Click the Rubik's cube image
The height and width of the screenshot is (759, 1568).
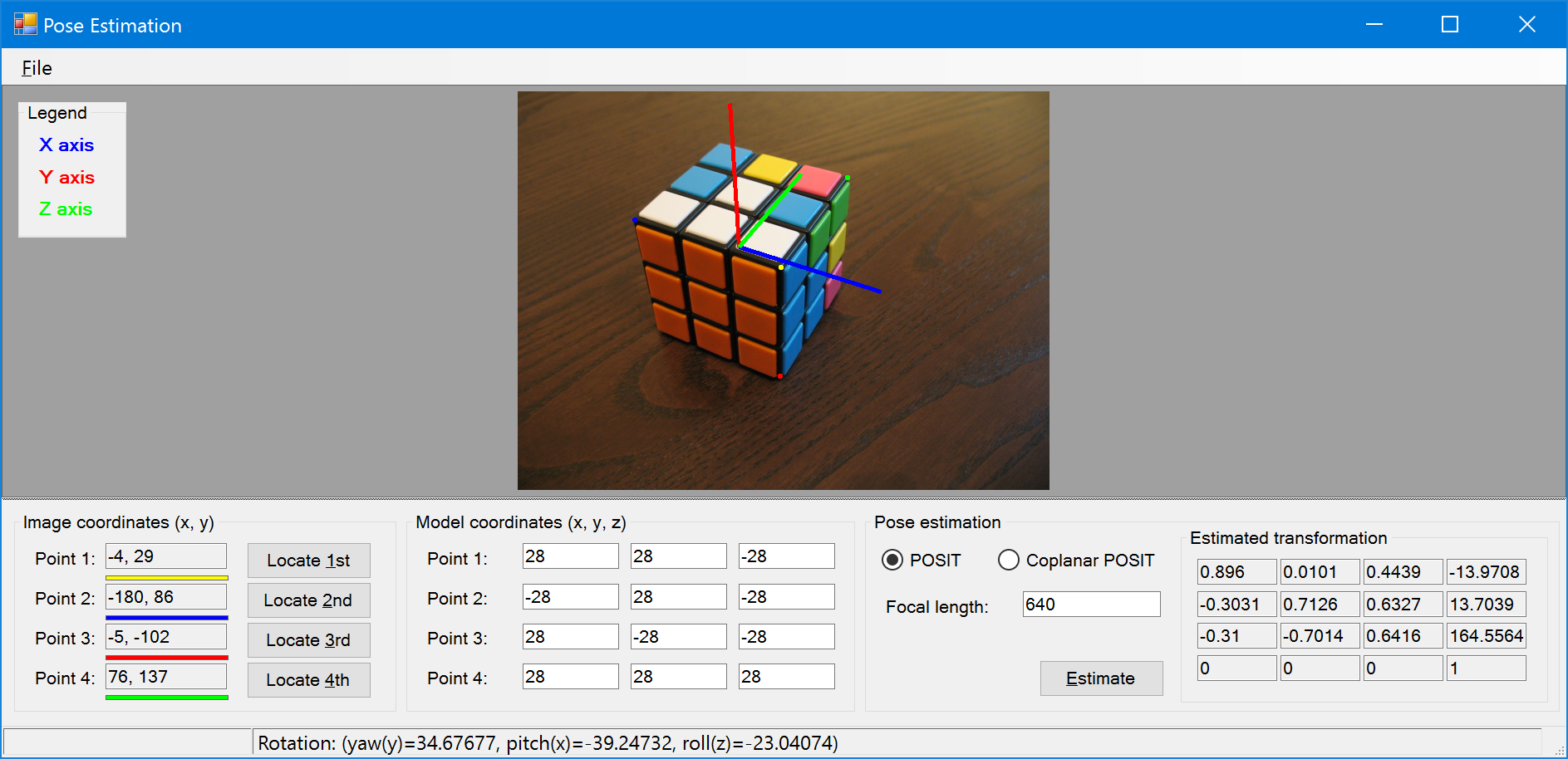(783, 291)
